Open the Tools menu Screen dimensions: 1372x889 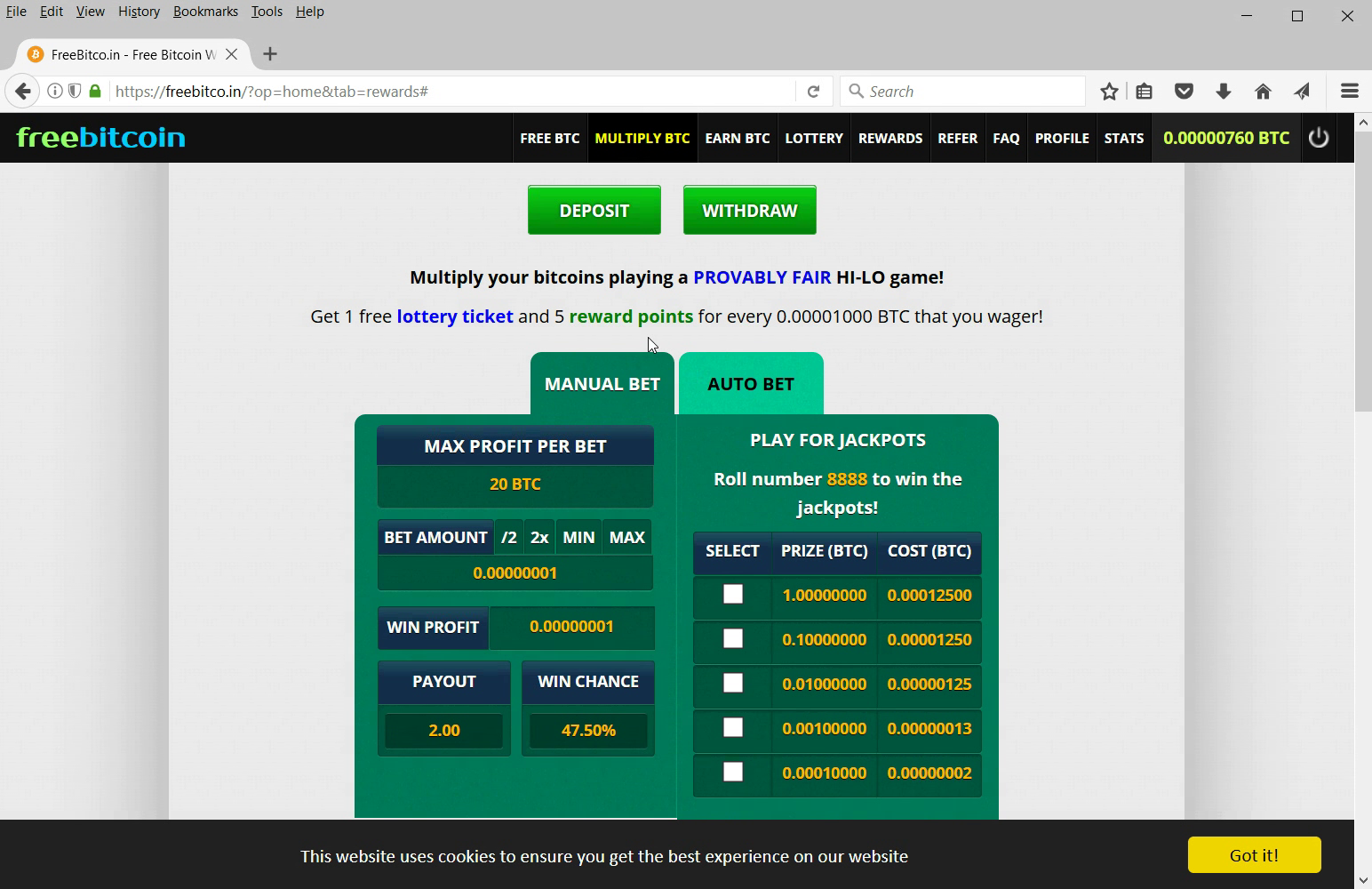point(267,12)
